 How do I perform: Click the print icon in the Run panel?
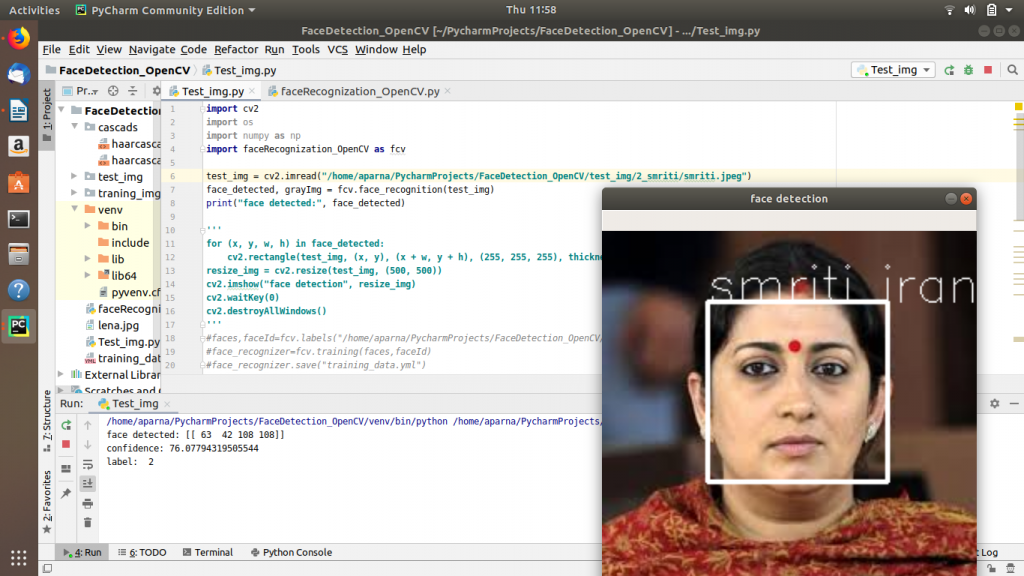88,504
